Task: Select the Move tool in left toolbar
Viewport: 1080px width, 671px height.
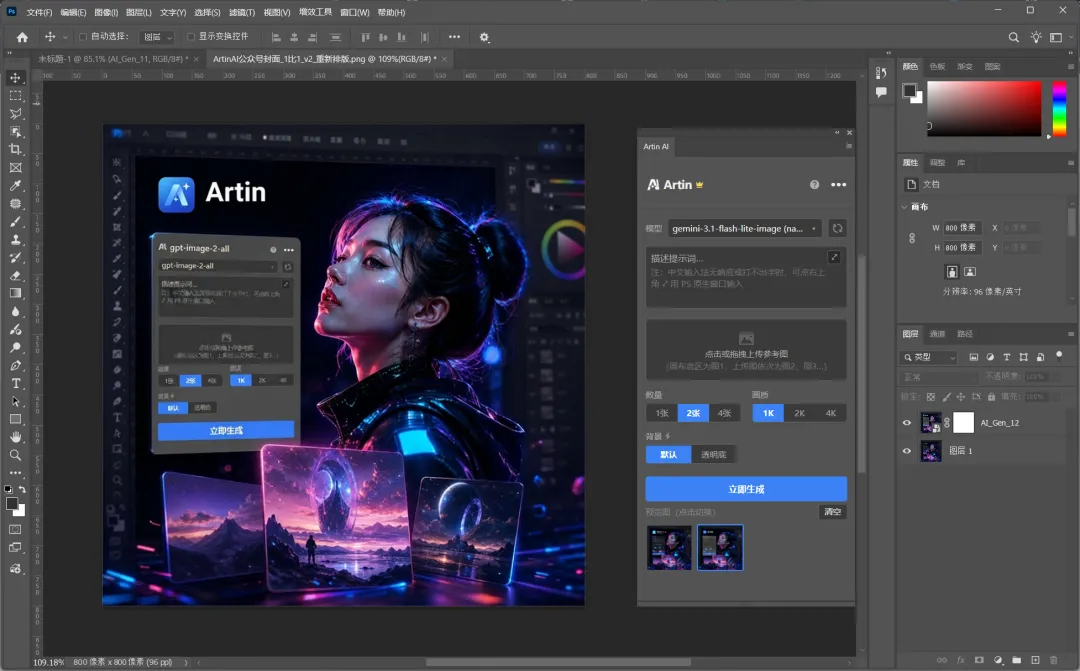Action: pyautogui.click(x=15, y=78)
